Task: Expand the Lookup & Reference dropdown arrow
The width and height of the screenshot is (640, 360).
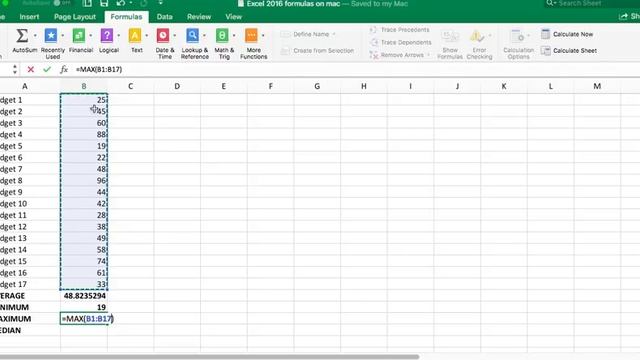Action: click(x=204, y=36)
